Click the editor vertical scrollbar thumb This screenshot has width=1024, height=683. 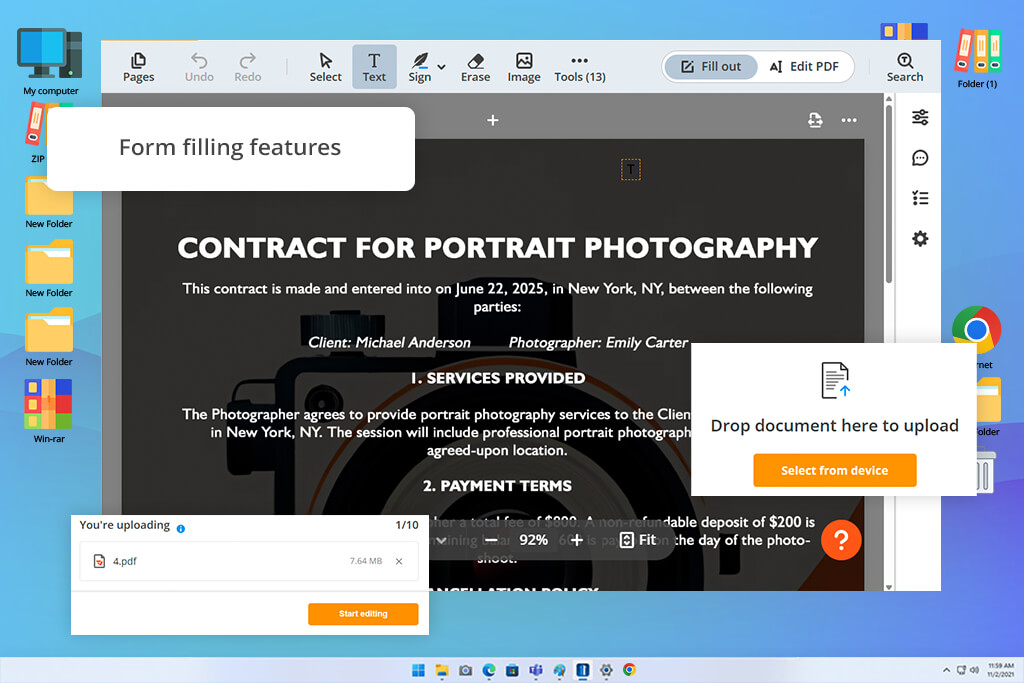coord(888,193)
